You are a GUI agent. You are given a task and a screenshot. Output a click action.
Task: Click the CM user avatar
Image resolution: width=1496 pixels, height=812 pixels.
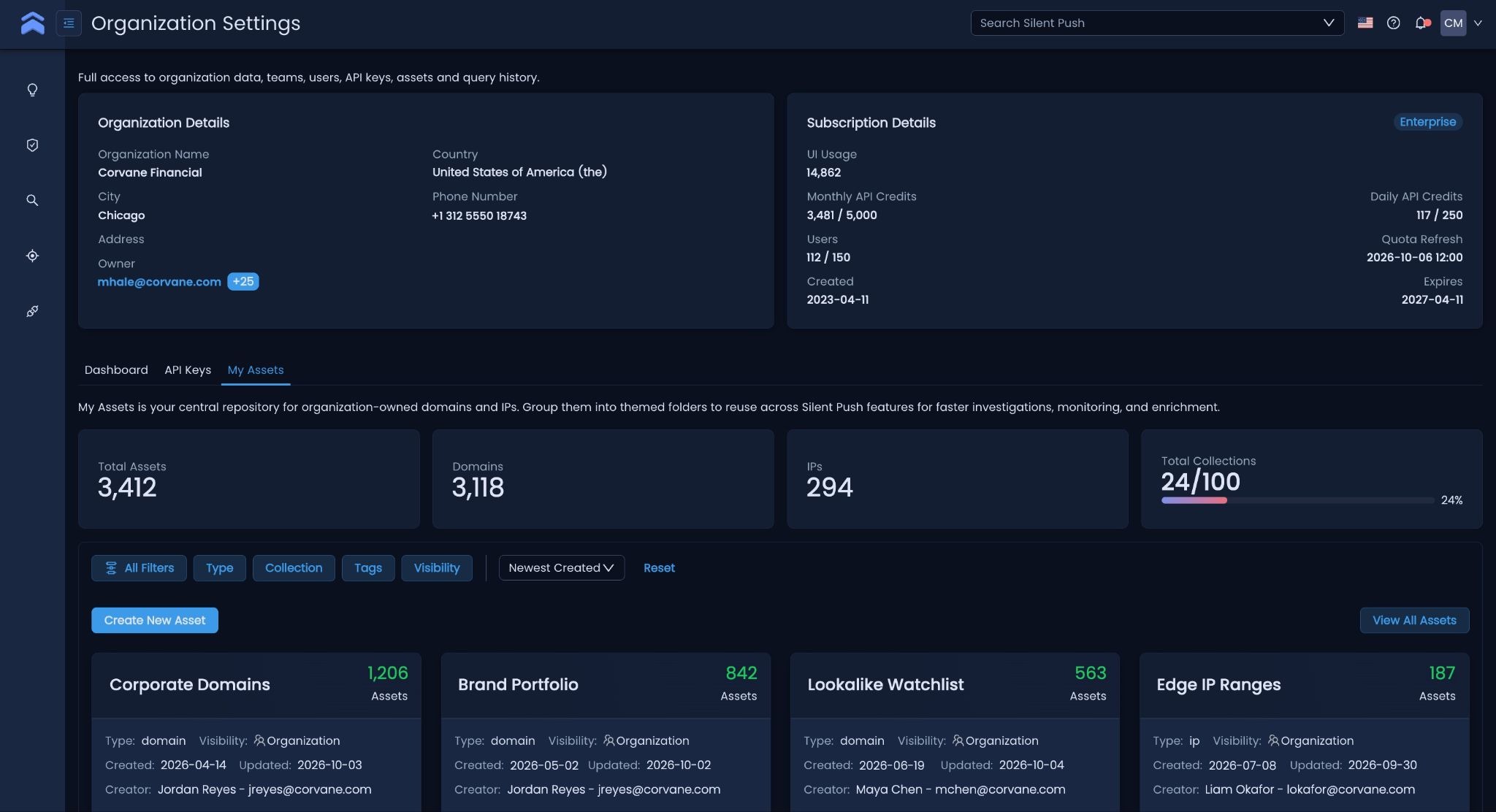(1453, 23)
